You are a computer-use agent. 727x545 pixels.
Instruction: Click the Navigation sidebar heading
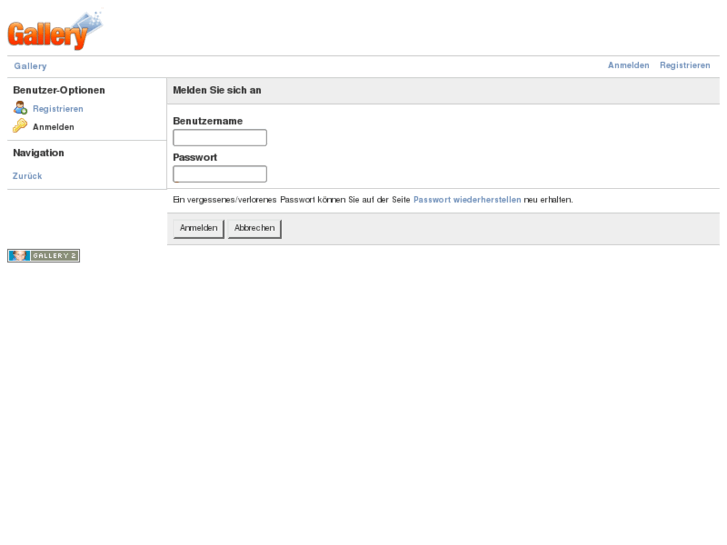tap(38, 153)
